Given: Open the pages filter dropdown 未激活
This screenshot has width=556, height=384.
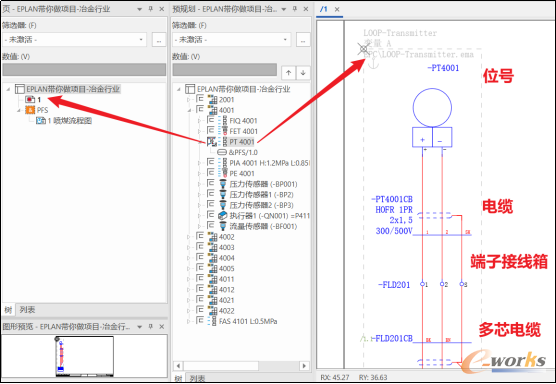Looking at the screenshot, I should tap(74, 40).
